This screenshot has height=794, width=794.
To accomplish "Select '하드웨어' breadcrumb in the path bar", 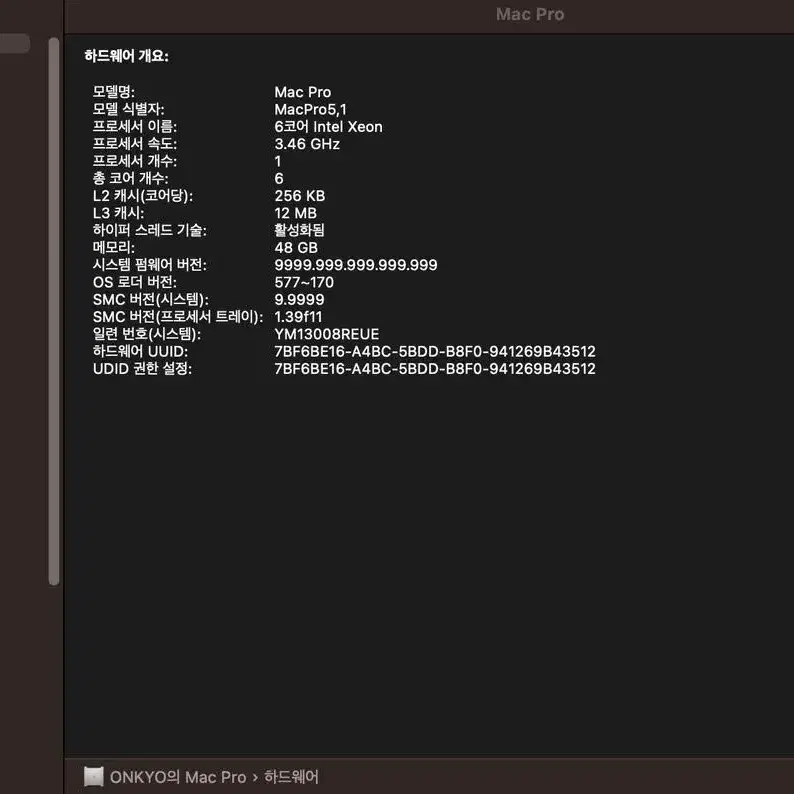I will point(292,777).
